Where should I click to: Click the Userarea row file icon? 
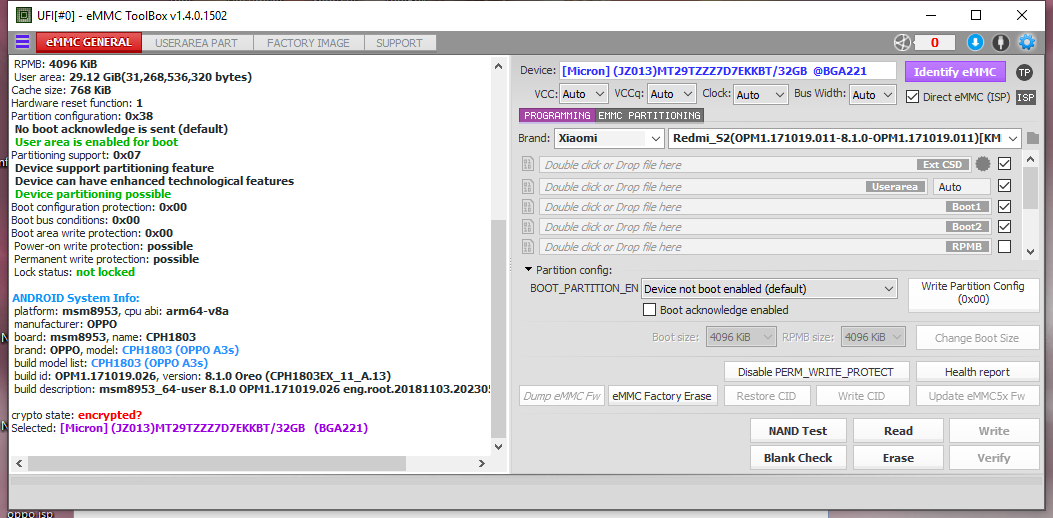pos(528,187)
